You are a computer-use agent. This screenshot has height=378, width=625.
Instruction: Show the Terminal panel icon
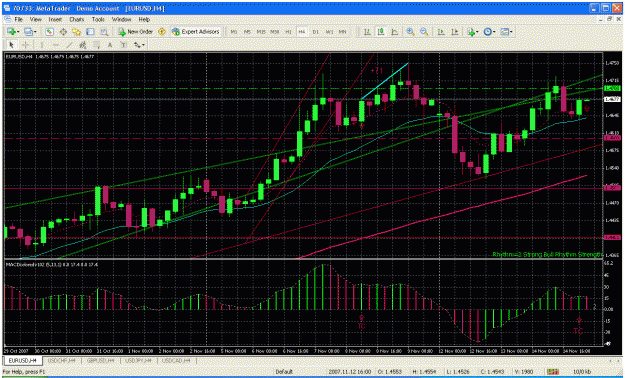click(x=90, y=32)
